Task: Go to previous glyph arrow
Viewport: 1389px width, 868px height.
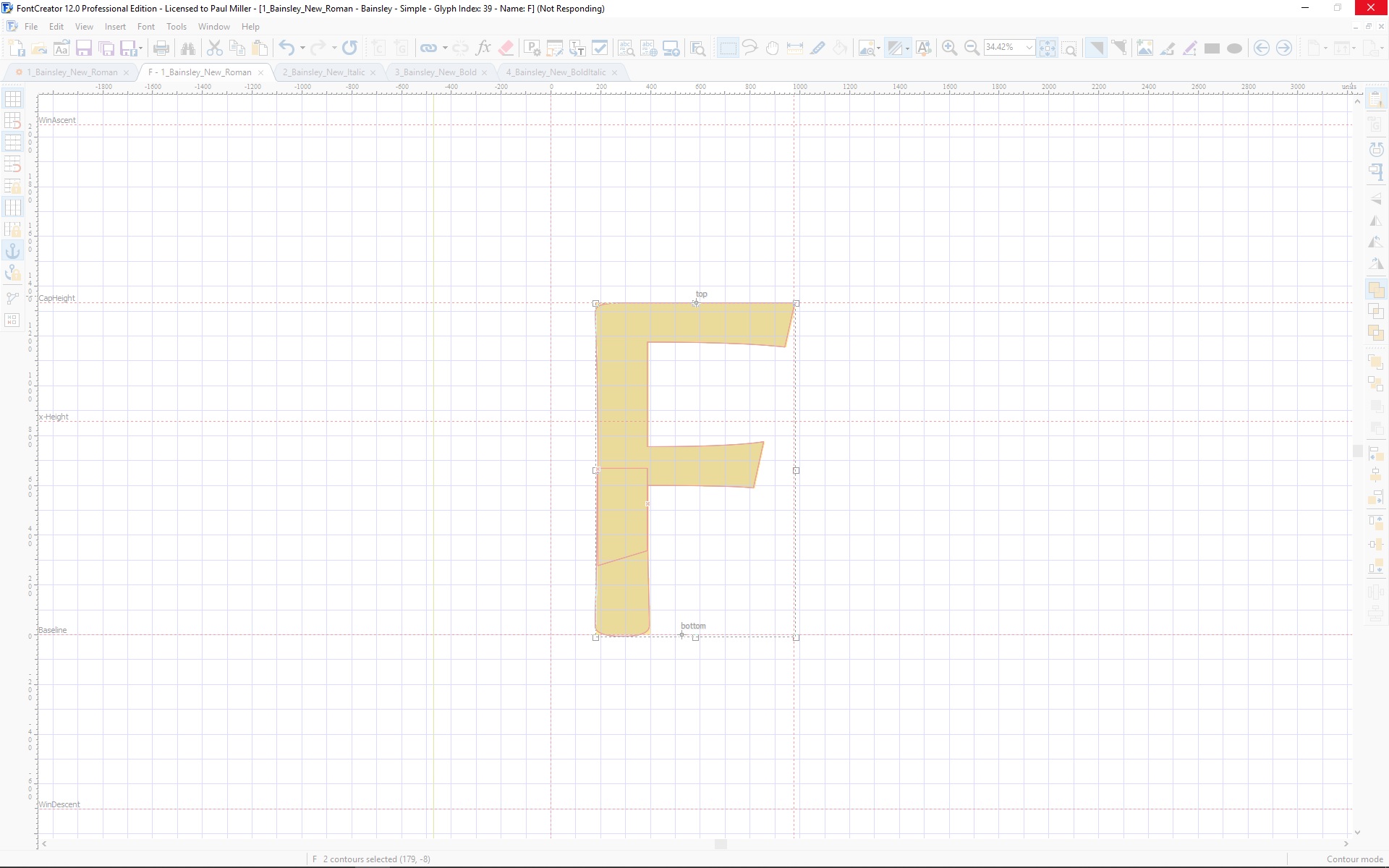Action: [1262, 48]
